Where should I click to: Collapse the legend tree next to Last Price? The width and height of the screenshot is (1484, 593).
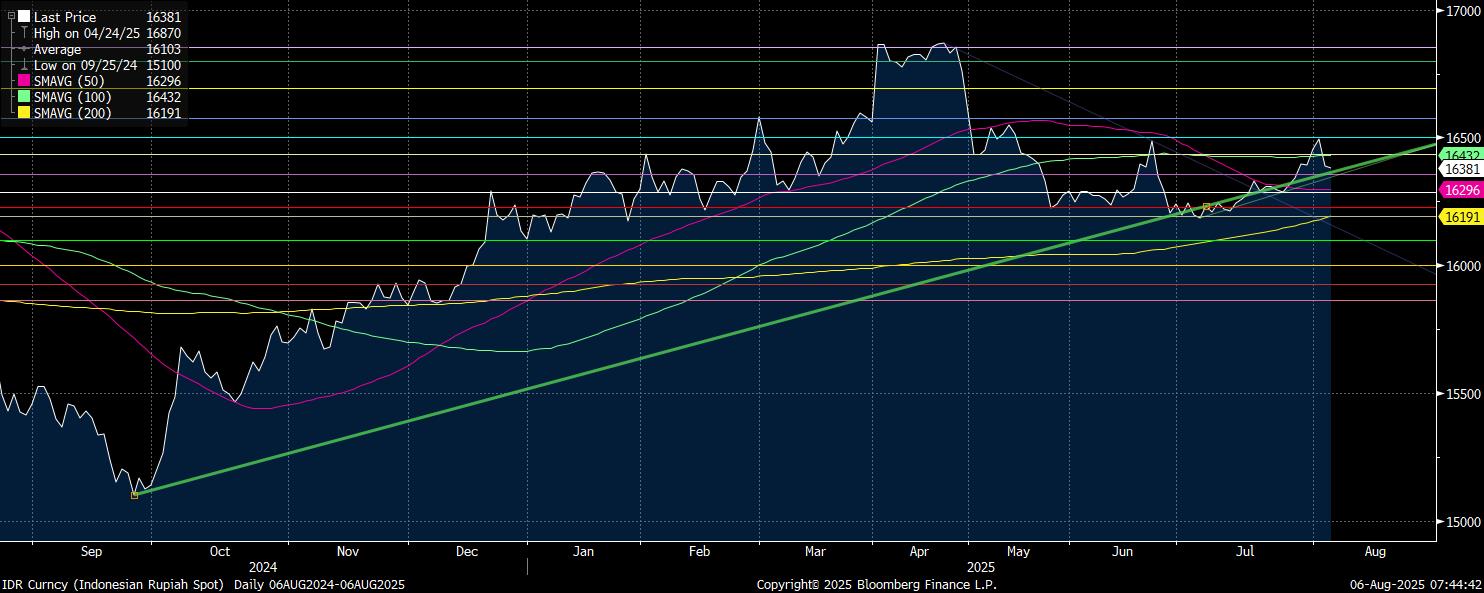pyautogui.click(x=11, y=17)
